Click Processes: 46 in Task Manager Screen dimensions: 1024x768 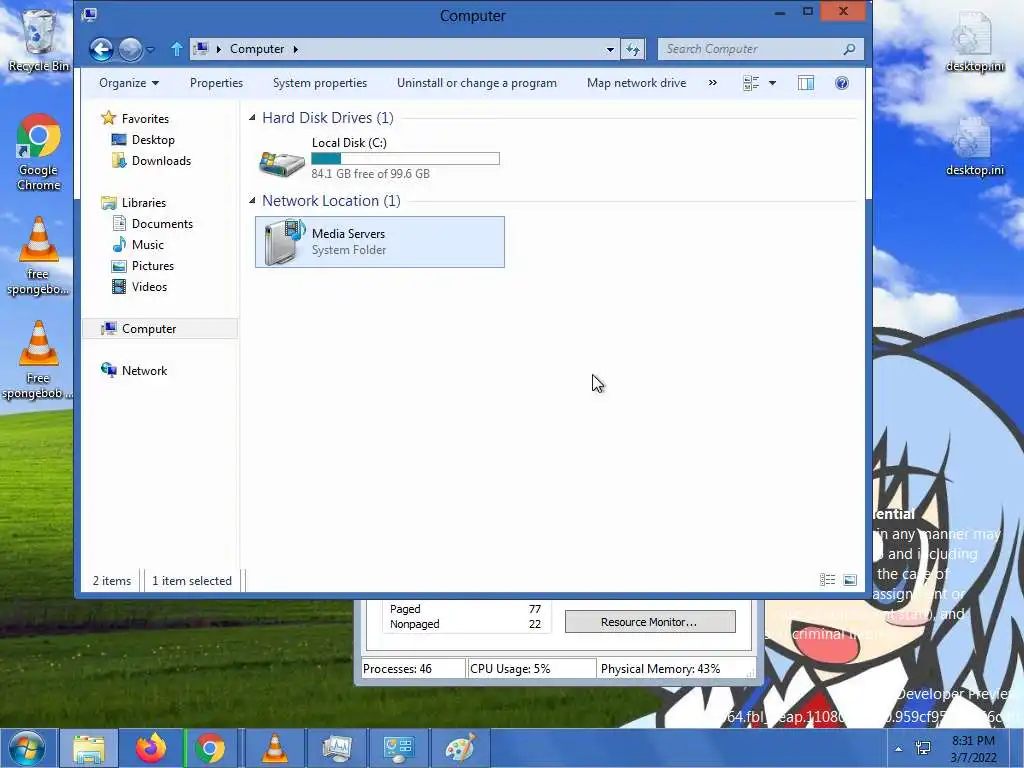pyautogui.click(x=397, y=669)
